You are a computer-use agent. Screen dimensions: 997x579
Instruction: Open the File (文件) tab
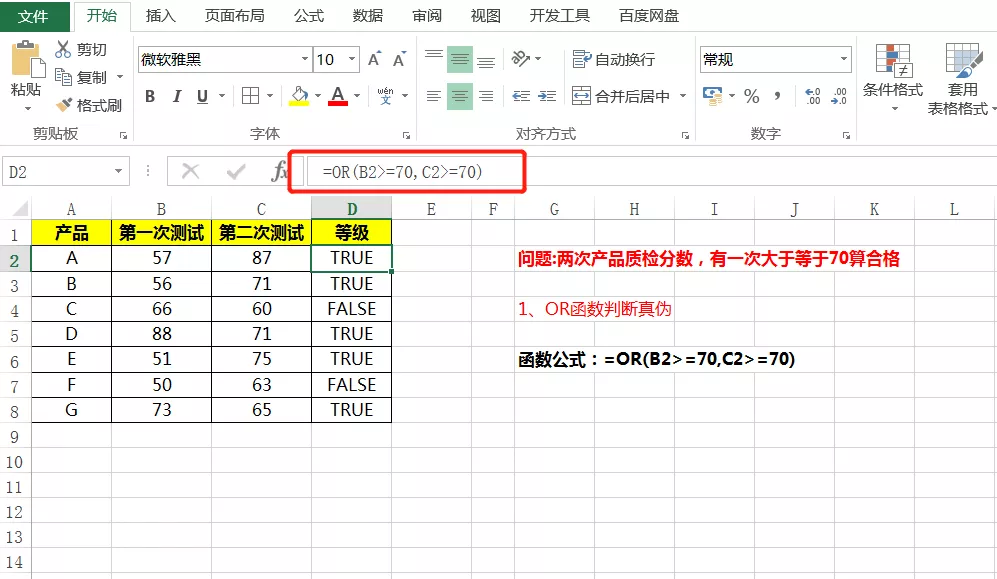point(33,16)
